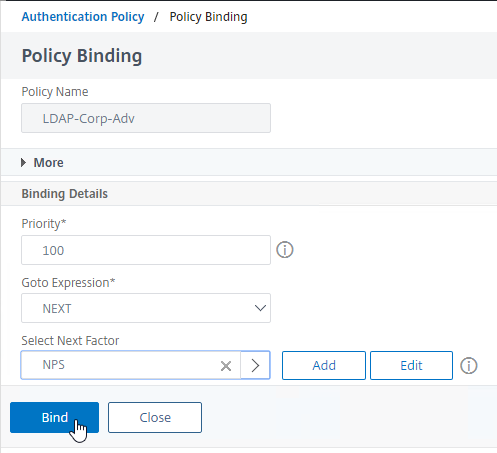Click the Policy Binding page heading

[x=82, y=56]
